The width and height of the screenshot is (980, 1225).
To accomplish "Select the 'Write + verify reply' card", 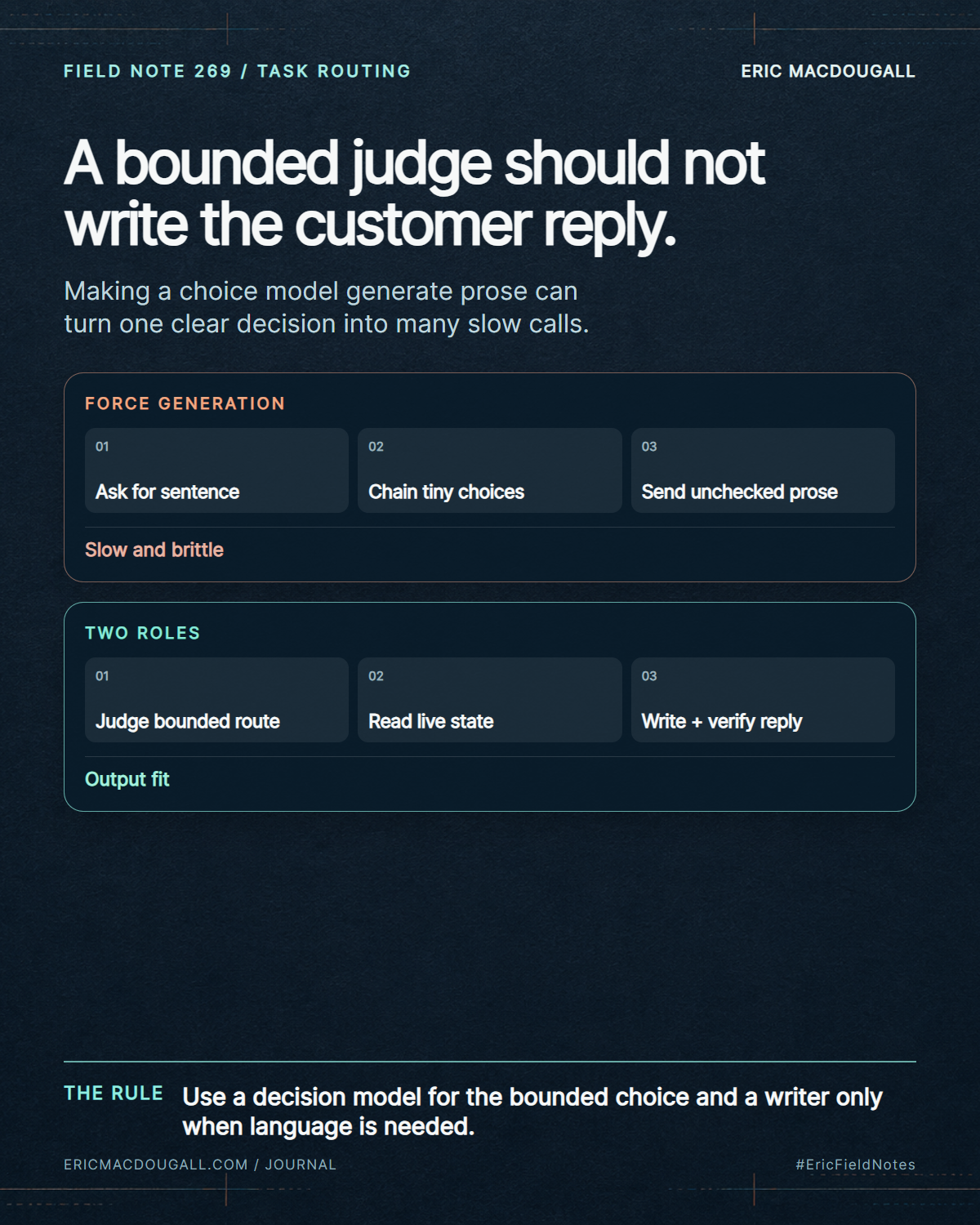I will click(x=763, y=700).
